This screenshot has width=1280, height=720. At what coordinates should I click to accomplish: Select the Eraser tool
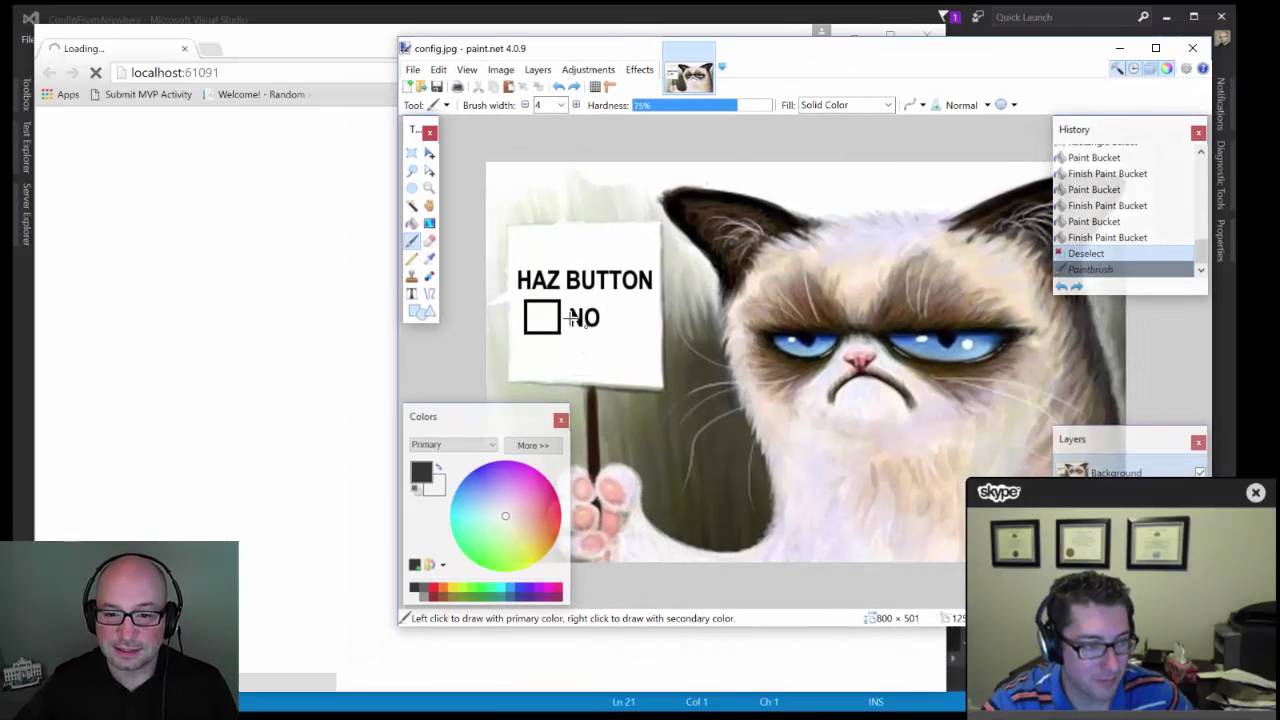[429, 241]
